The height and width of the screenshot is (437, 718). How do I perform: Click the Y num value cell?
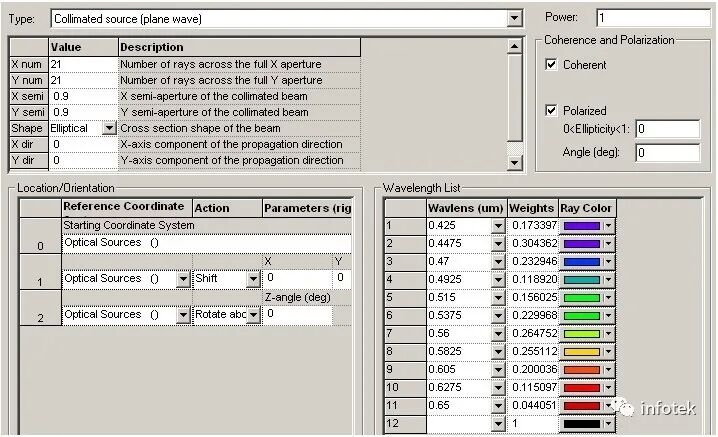83,80
